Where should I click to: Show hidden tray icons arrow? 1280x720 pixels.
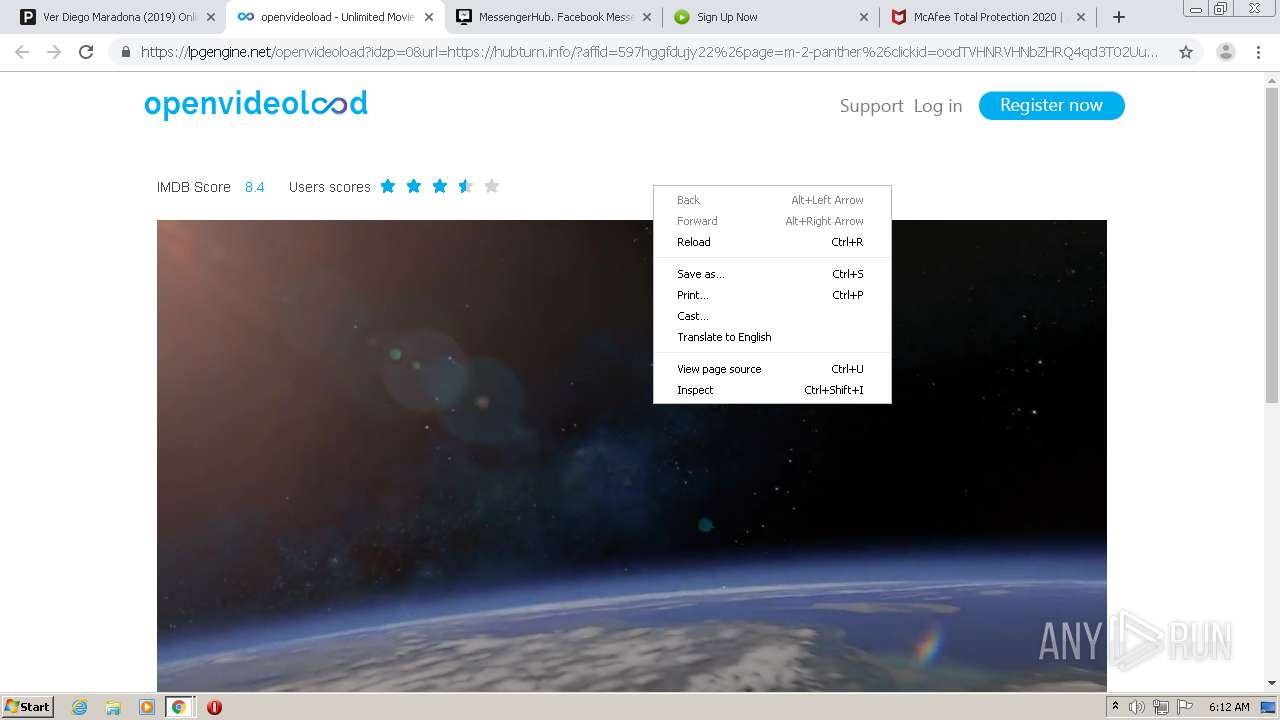pyautogui.click(x=1115, y=707)
